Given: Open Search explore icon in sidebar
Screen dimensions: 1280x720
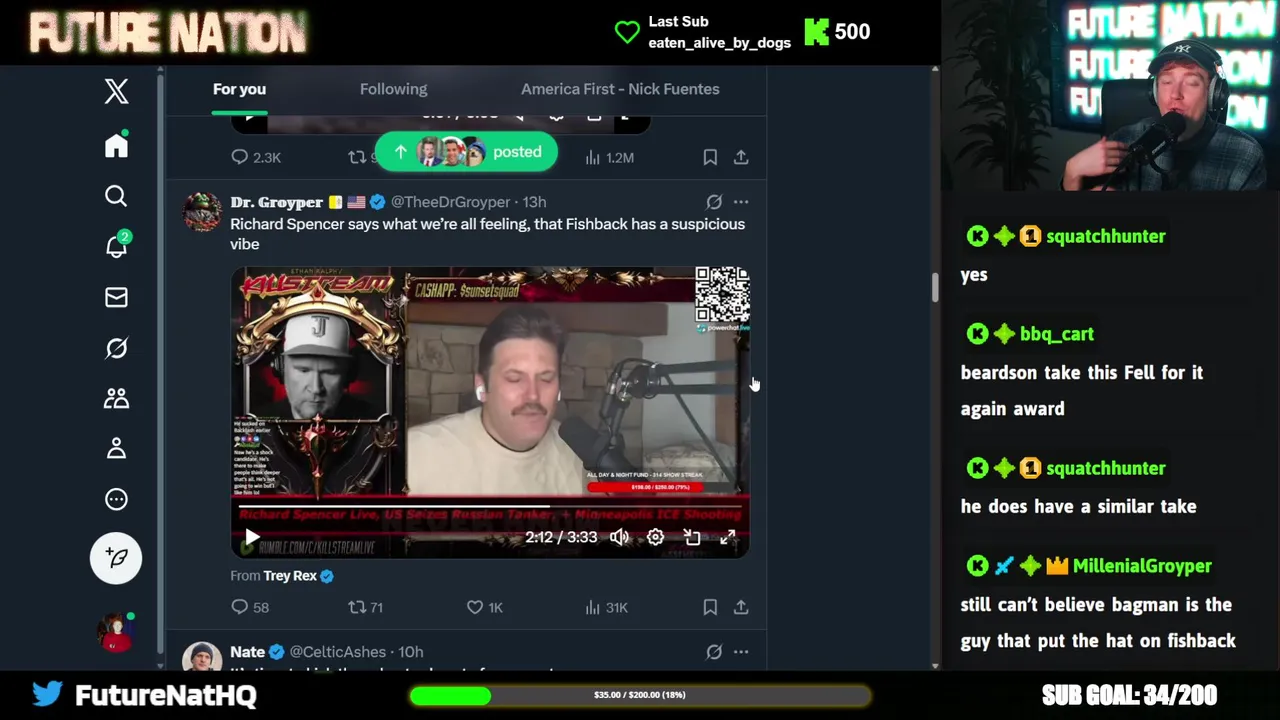Looking at the screenshot, I should 116,196.
